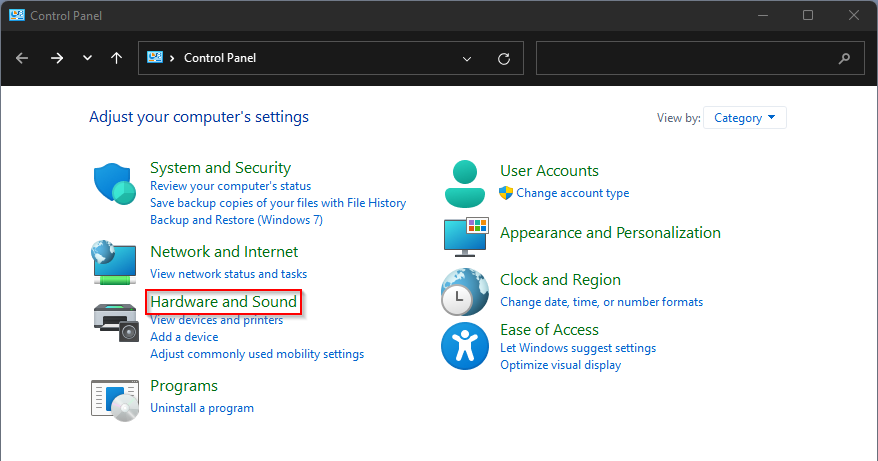Image resolution: width=878 pixels, height=461 pixels.
Task: Click the Add a device link
Action: (184, 337)
